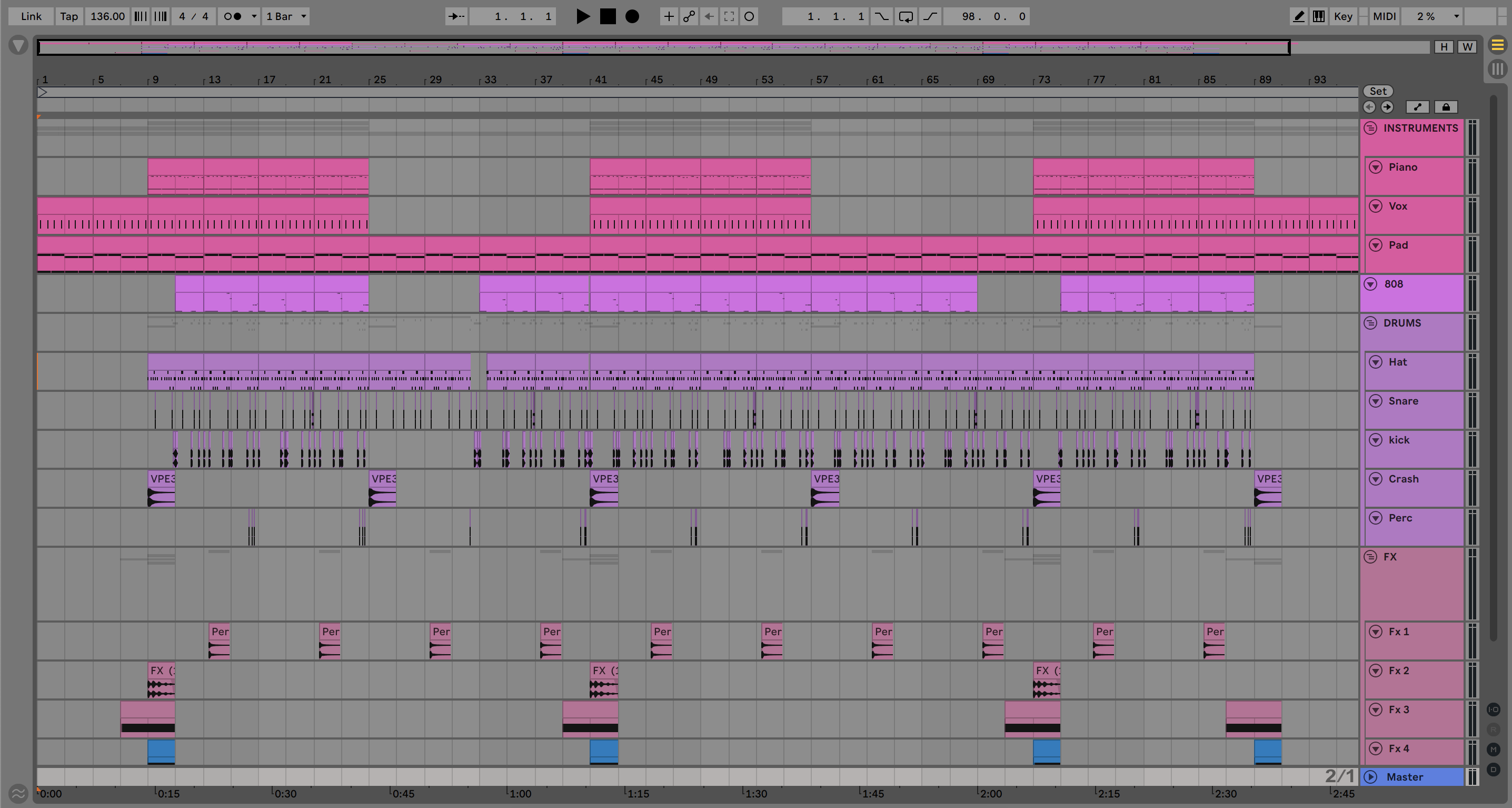
Task: Toggle the Follow playback arrow icon
Action: (456, 16)
